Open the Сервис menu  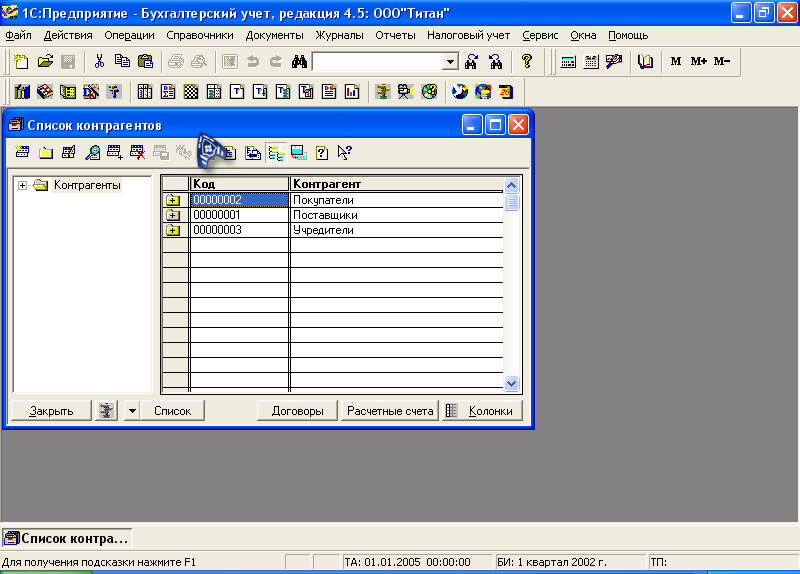coord(540,35)
